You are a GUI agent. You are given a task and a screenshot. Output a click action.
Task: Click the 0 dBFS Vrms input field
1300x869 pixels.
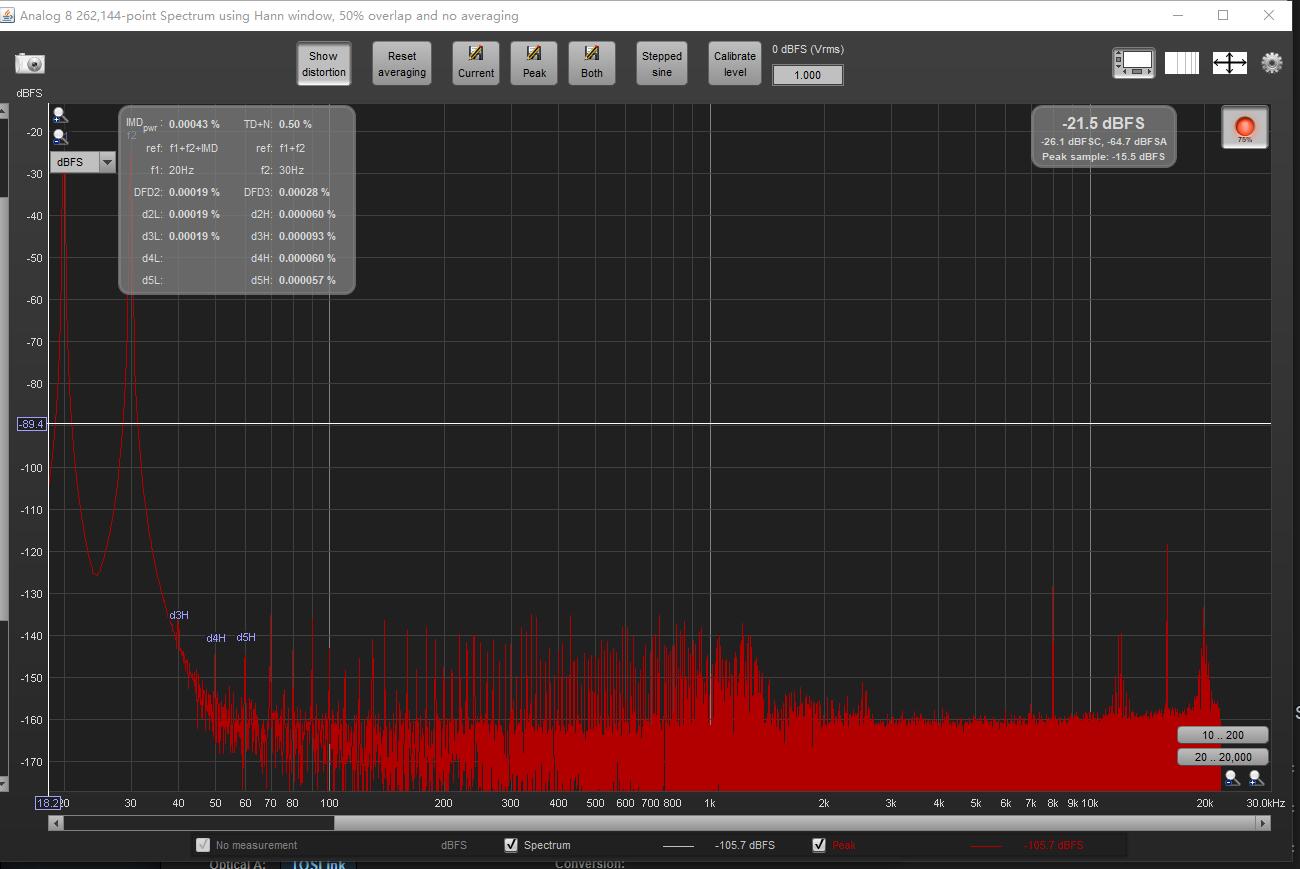pos(807,75)
